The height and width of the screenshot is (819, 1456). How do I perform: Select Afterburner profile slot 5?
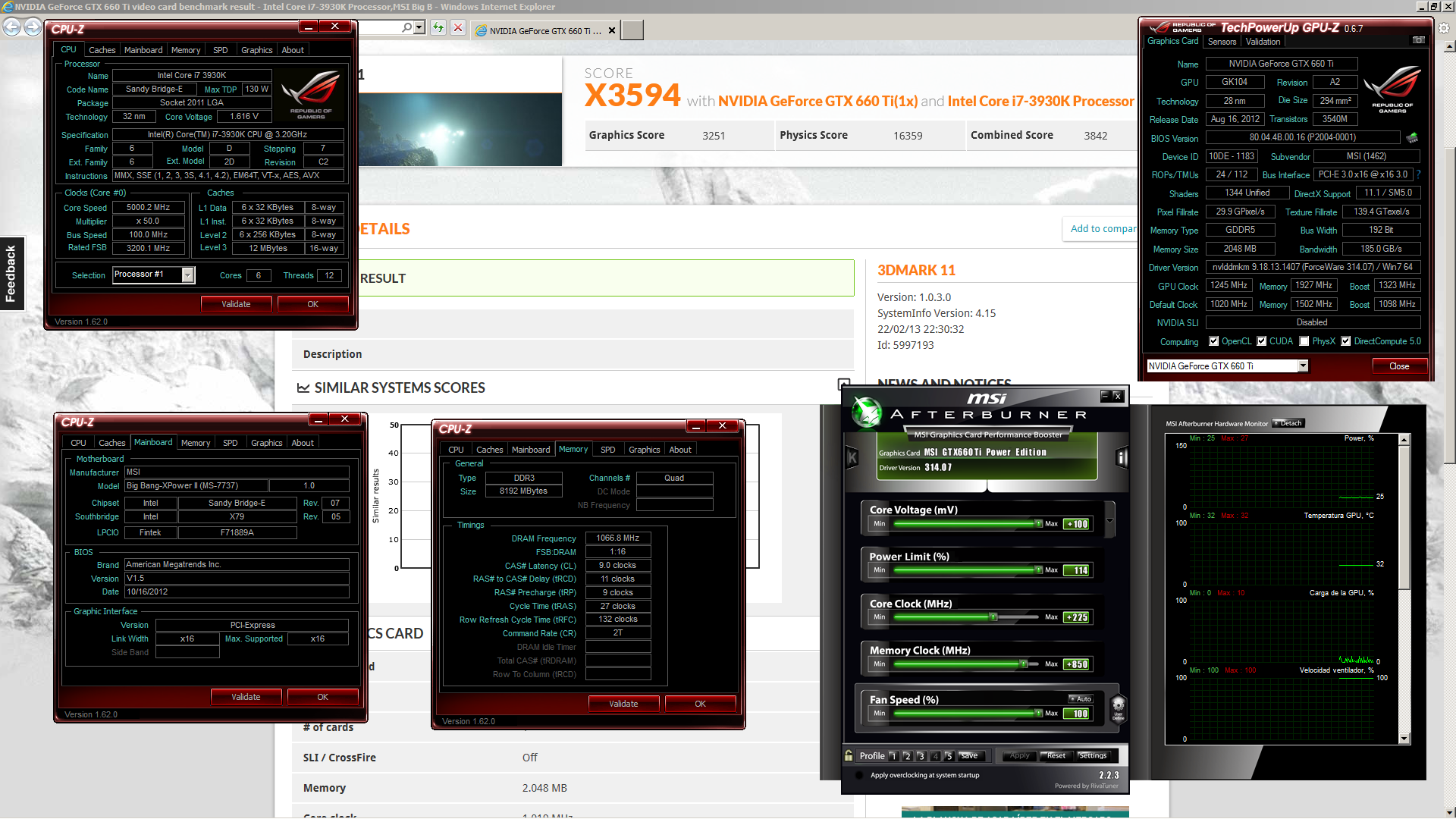(949, 756)
